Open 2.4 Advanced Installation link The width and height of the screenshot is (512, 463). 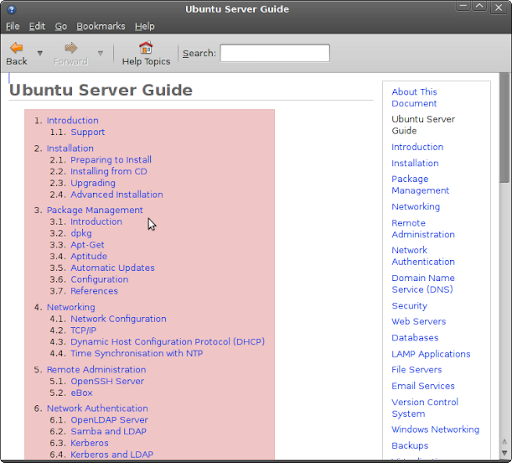pyautogui.click(x=117, y=194)
